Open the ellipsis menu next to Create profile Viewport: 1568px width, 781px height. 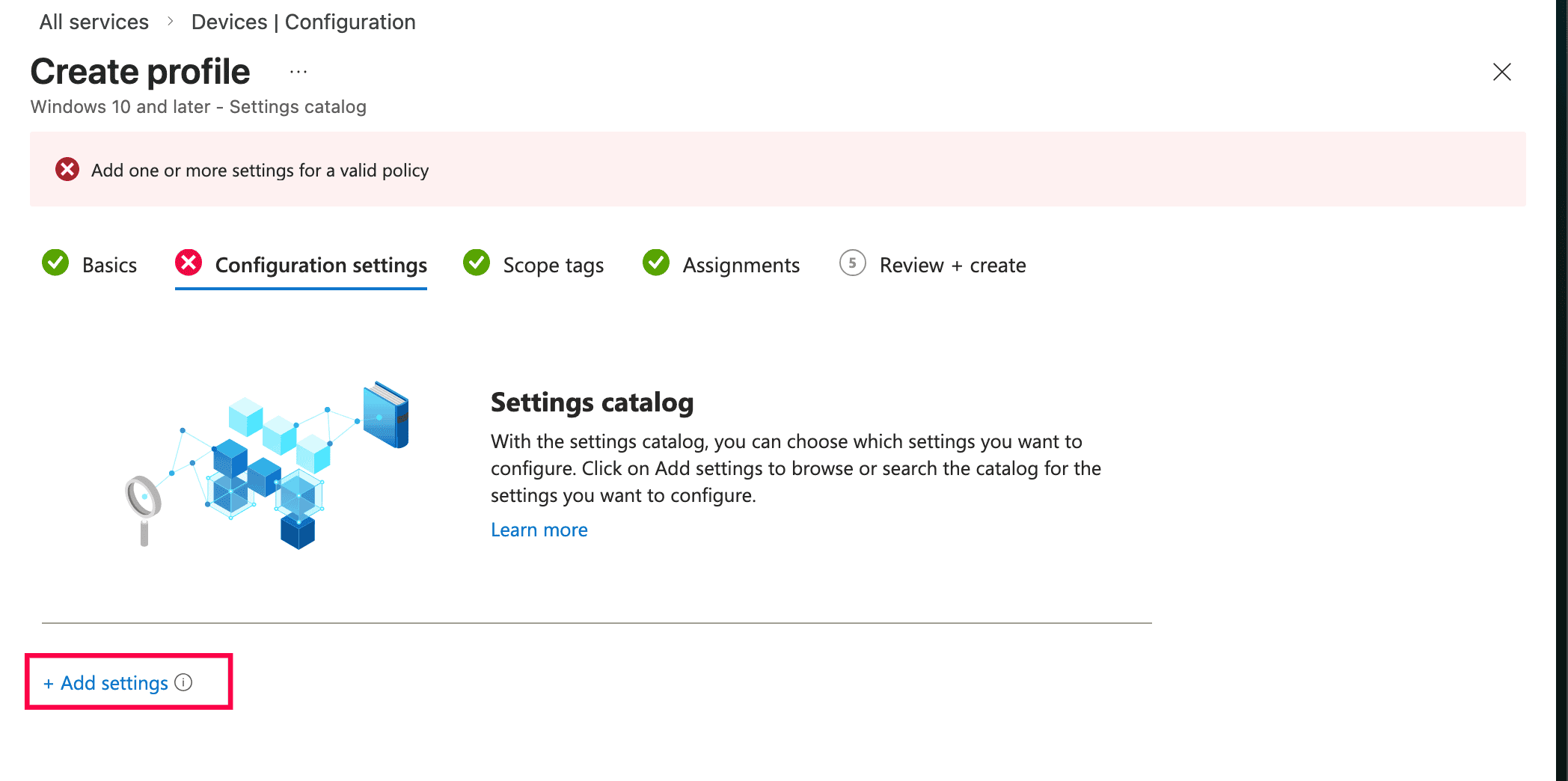tap(297, 71)
